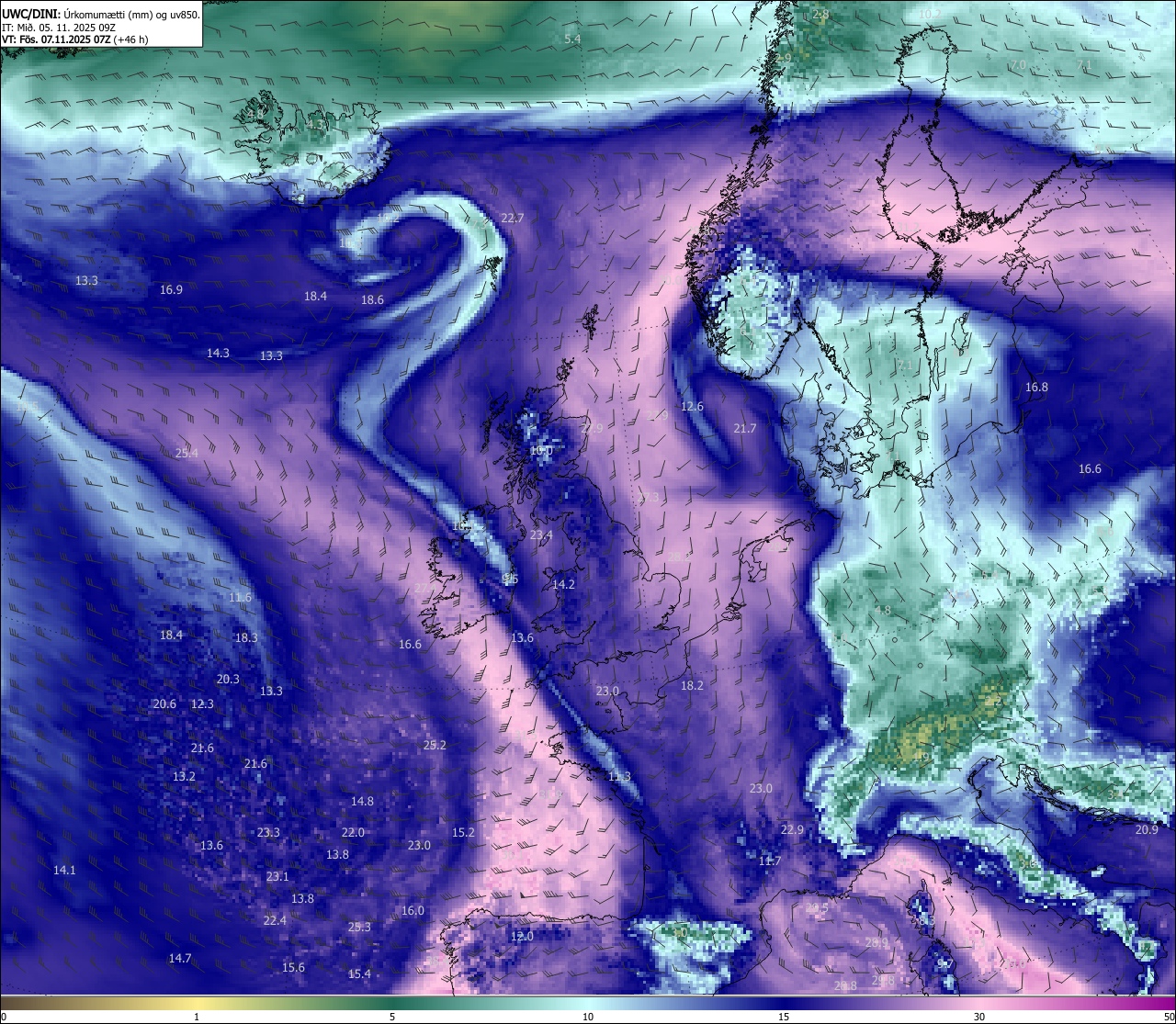Click the 22.7 value north of Scotland
This screenshot has width=1176, height=1024.
click(x=513, y=218)
